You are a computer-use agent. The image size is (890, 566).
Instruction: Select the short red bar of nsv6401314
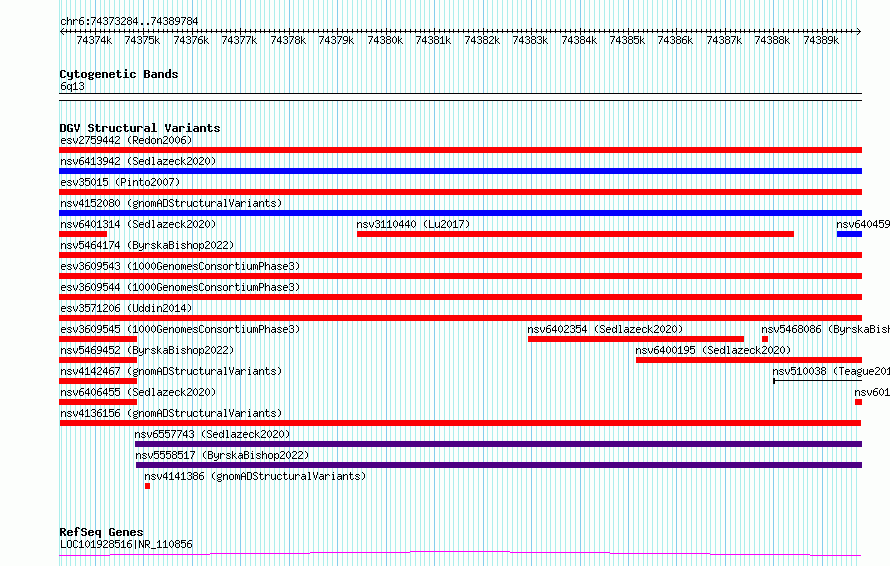(83, 234)
